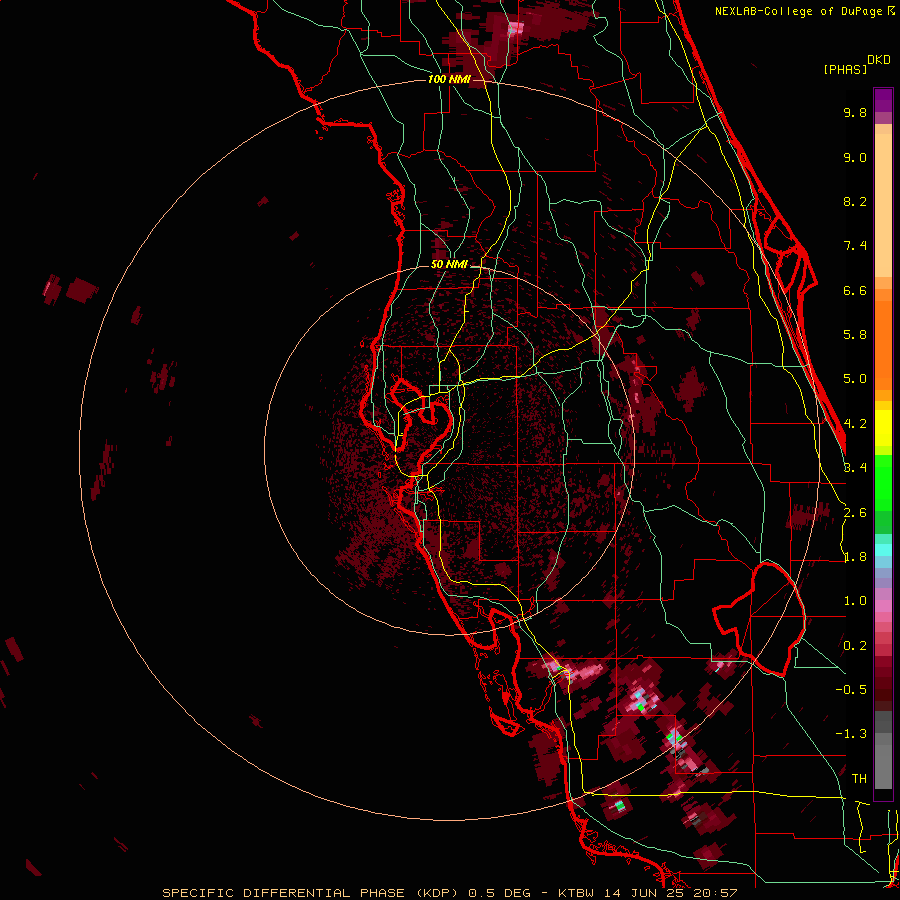Click SPECIFIC DIFFERENTIAL PHASE in the caption

pyautogui.click(x=284, y=893)
